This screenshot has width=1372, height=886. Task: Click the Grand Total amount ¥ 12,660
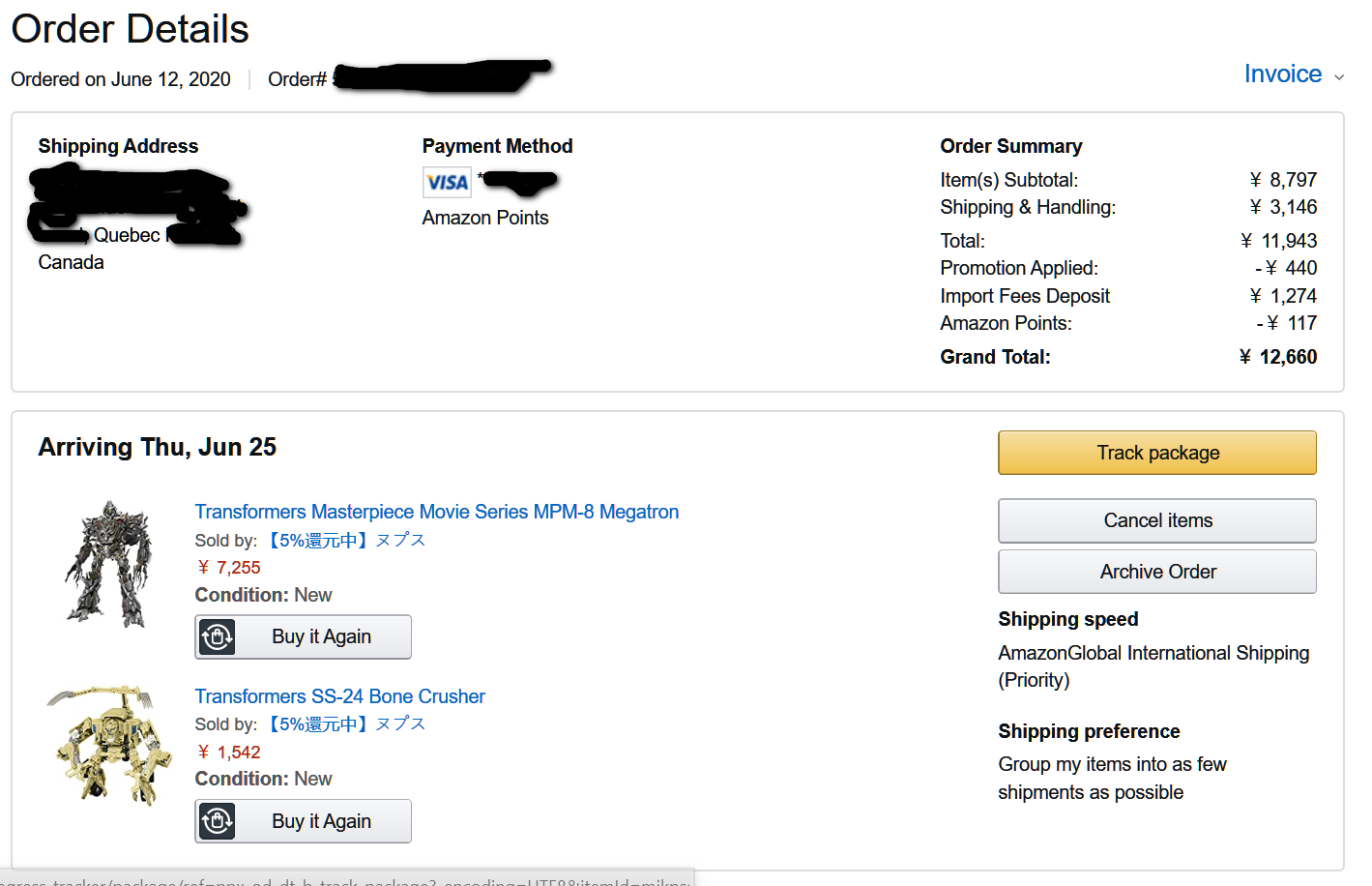[x=1277, y=357]
